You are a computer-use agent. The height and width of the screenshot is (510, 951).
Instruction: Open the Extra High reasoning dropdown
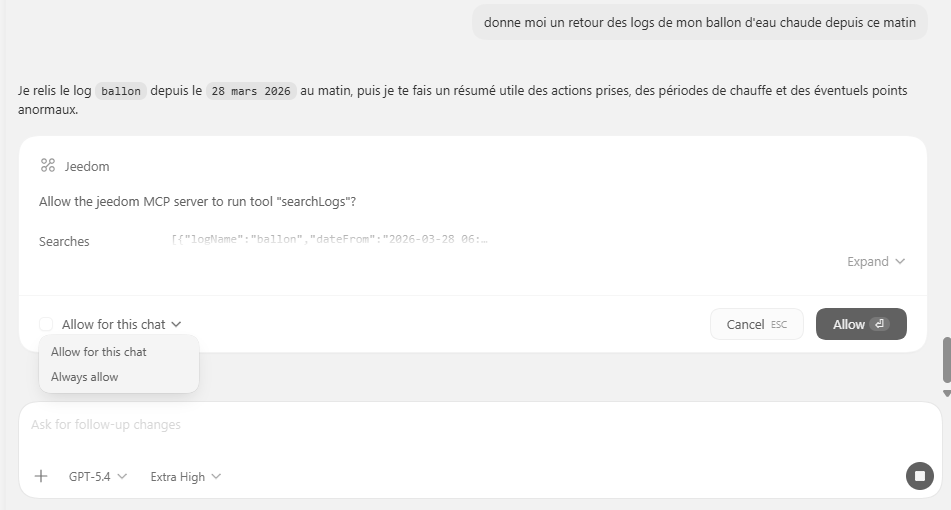tap(185, 477)
